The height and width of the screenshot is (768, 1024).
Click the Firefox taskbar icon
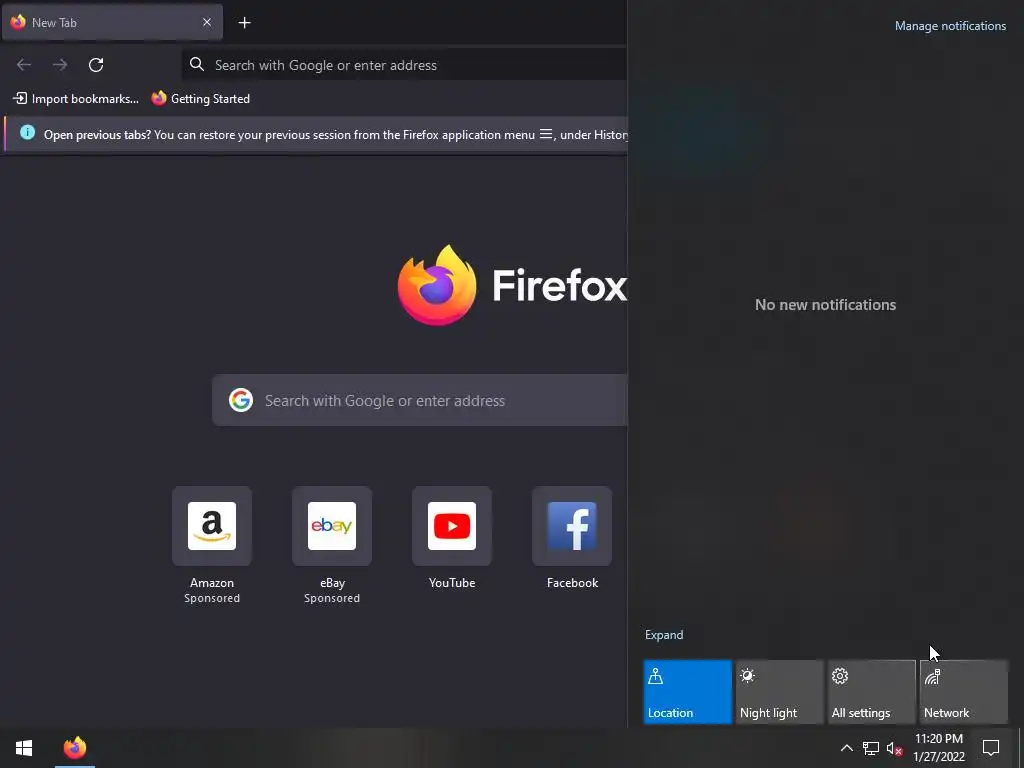75,748
